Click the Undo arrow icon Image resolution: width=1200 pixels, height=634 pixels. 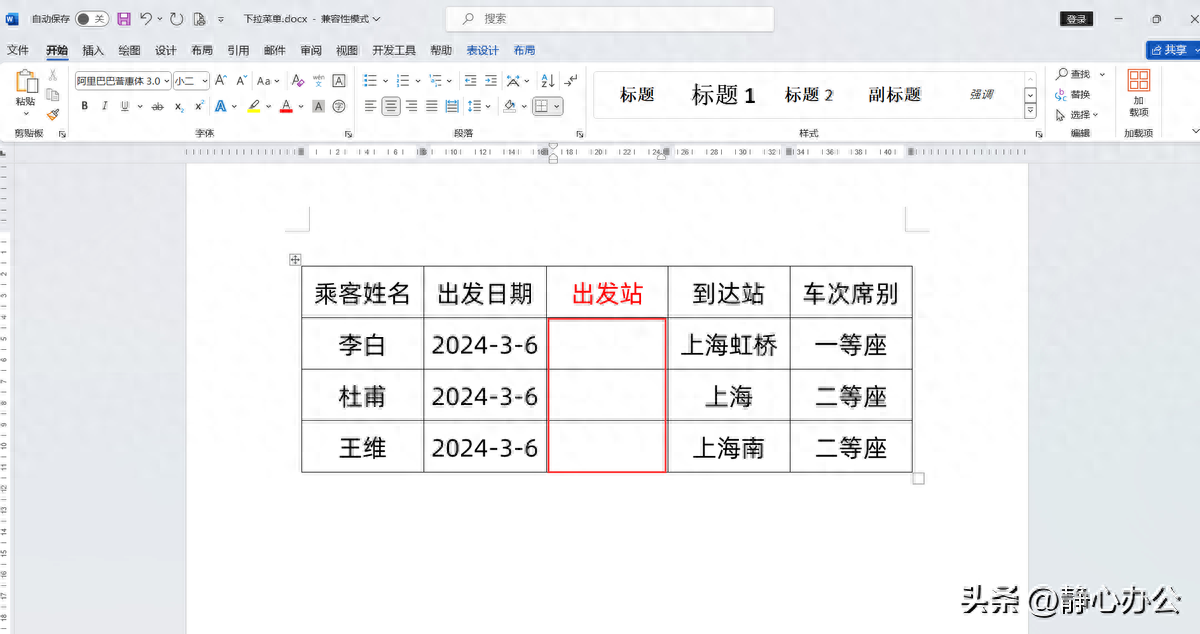(x=146, y=19)
